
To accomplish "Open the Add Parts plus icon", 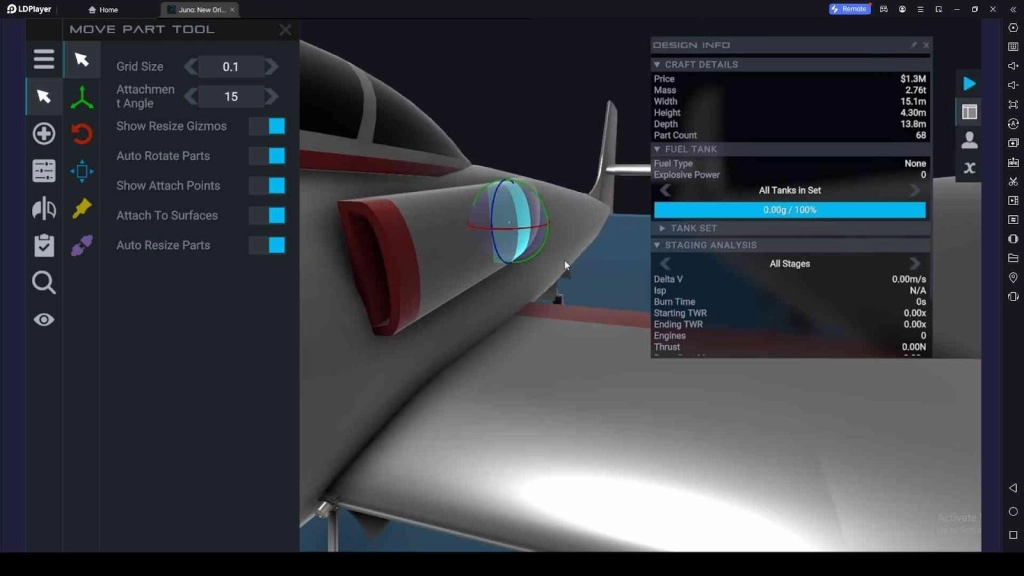I will coord(44,134).
